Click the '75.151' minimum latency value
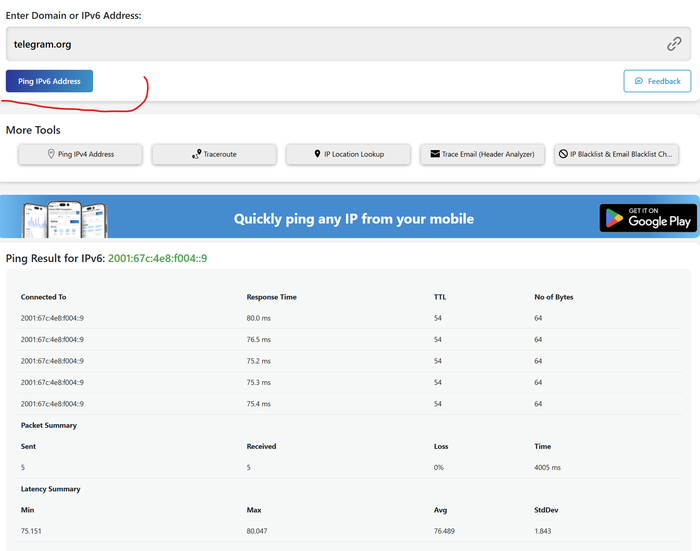 31,531
